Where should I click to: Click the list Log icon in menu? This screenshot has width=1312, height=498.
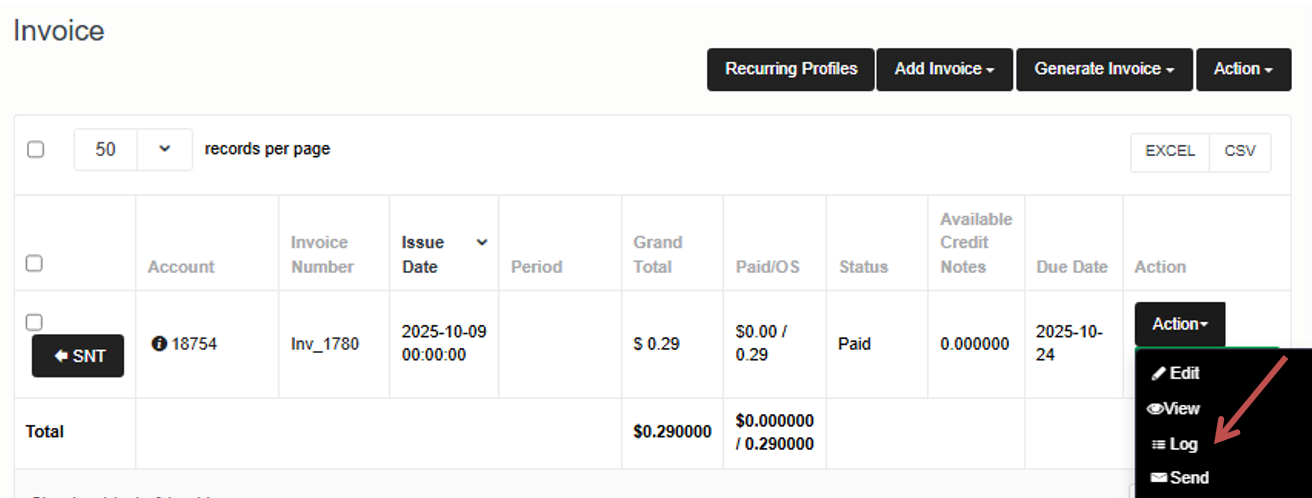[x=1158, y=444]
